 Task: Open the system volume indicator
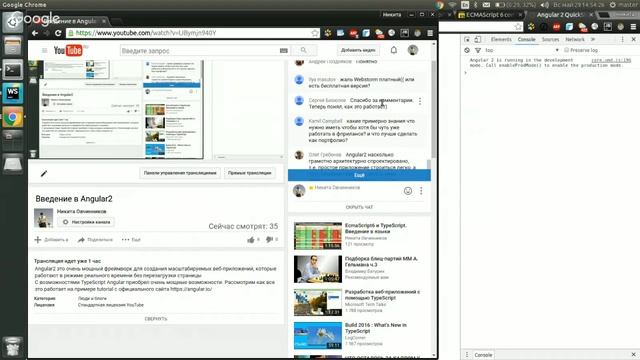pyautogui.click(x=544, y=5)
